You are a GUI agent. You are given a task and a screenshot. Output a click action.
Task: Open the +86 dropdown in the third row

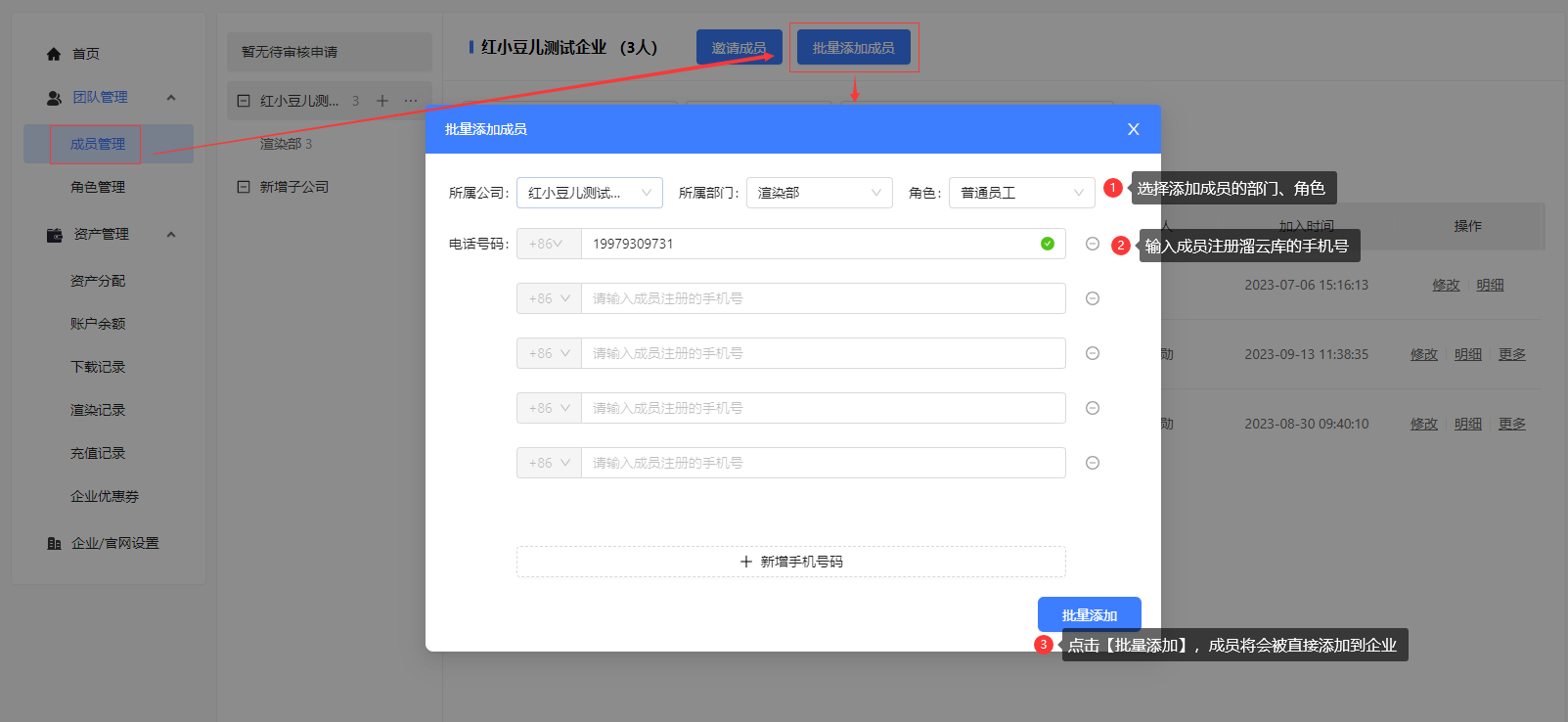(549, 353)
